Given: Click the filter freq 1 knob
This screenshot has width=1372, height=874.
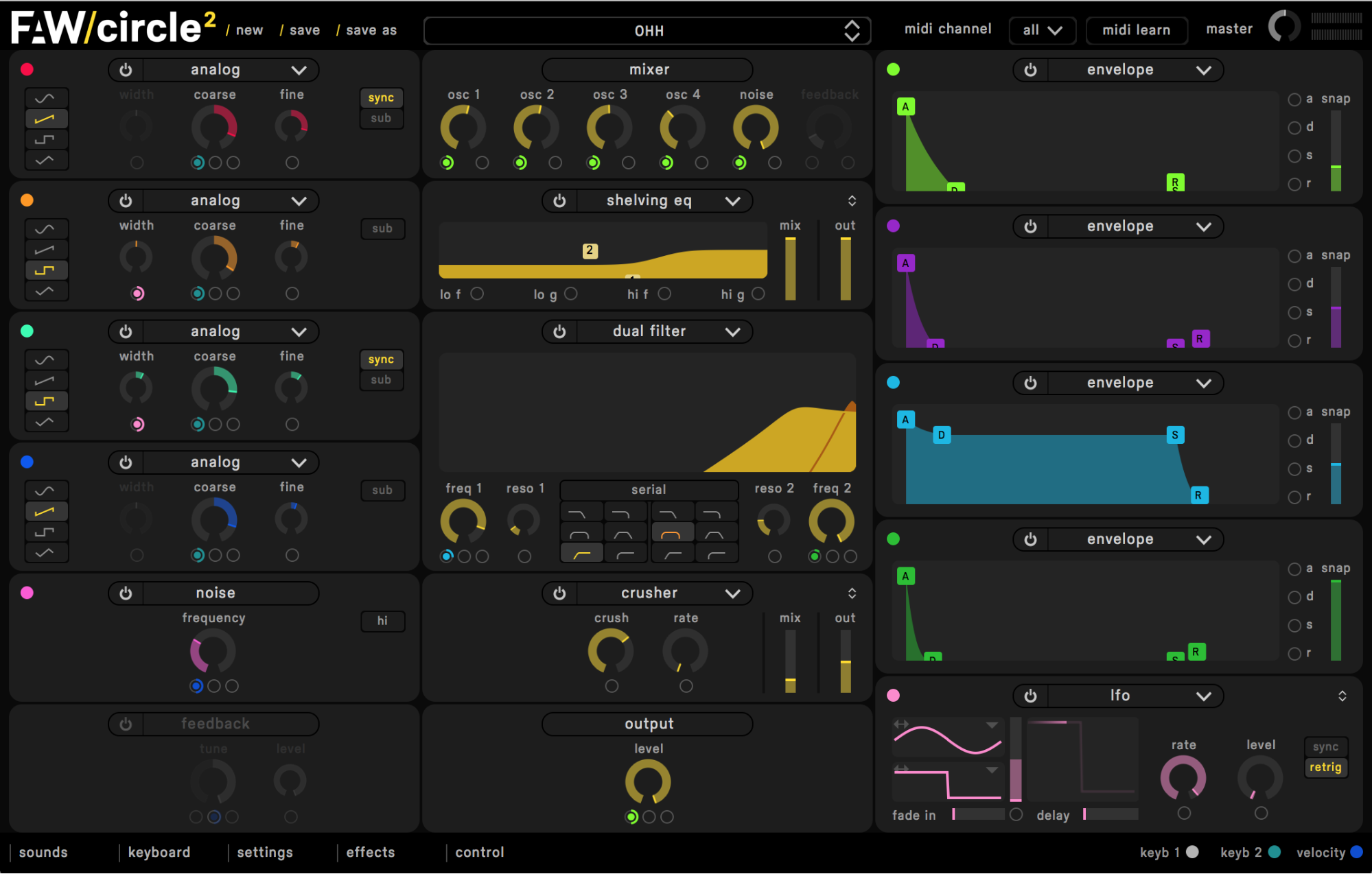Looking at the screenshot, I should (x=463, y=521).
